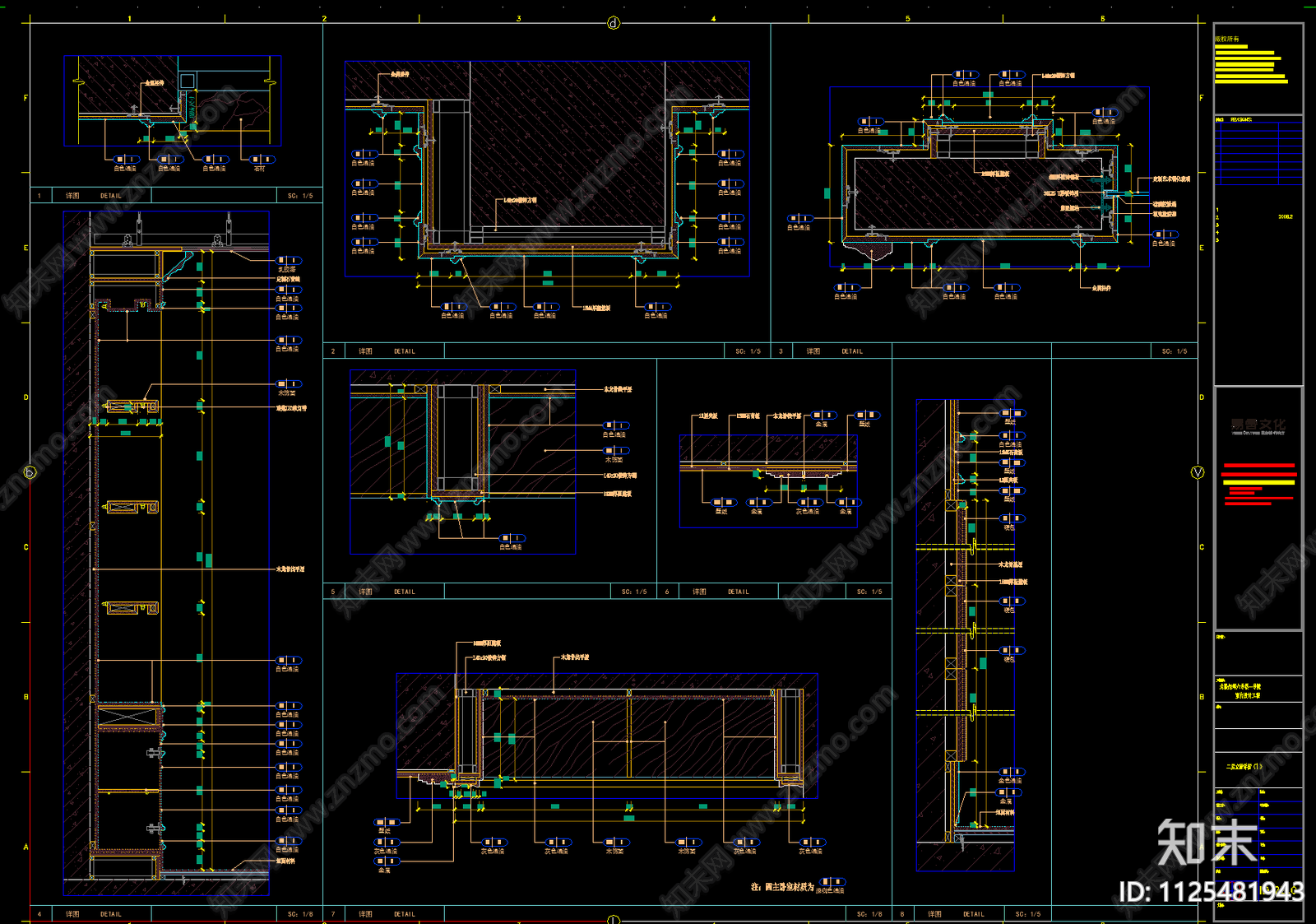Select the '详图' label of drawing 7
This screenshot has height=924, width=1316.
pos(365,914)
